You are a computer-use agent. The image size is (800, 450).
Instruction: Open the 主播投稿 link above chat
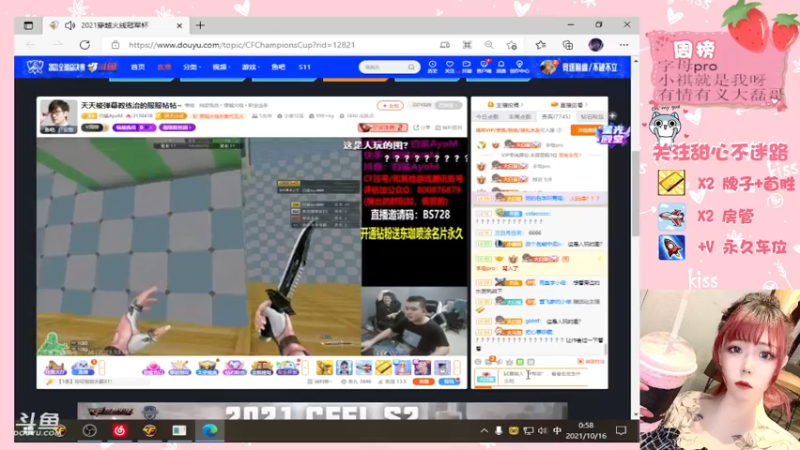(x=503, y=105)
